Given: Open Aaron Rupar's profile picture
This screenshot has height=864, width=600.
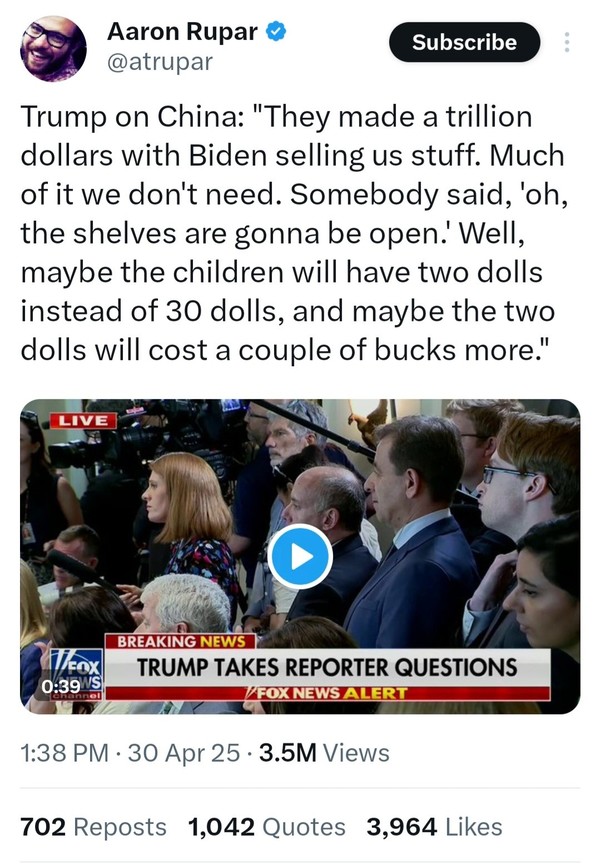Looking at the screenshot, I should click(53, 48).
